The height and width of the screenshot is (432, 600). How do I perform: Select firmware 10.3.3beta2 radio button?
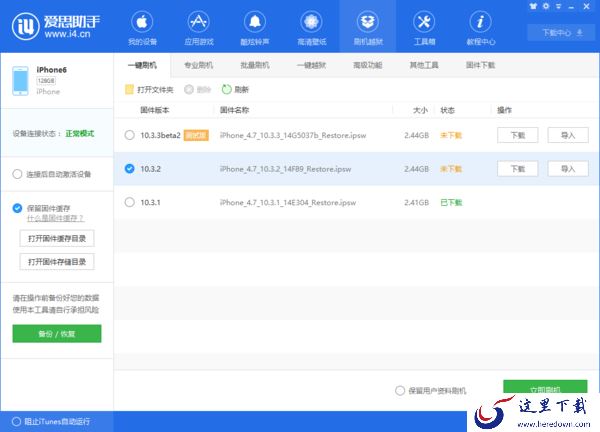pos(130,135)
